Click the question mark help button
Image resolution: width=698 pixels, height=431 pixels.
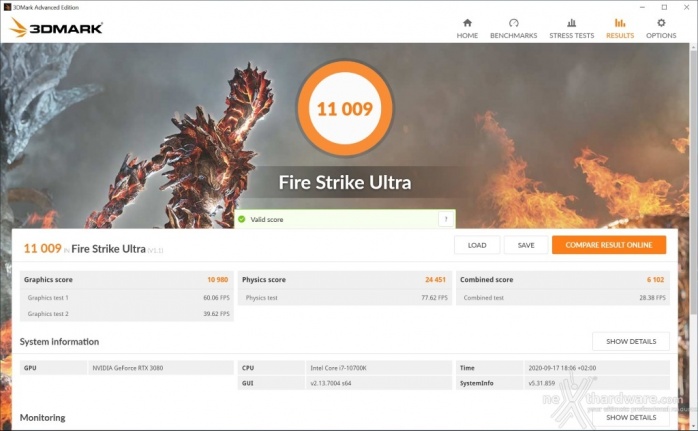[446, 219]
